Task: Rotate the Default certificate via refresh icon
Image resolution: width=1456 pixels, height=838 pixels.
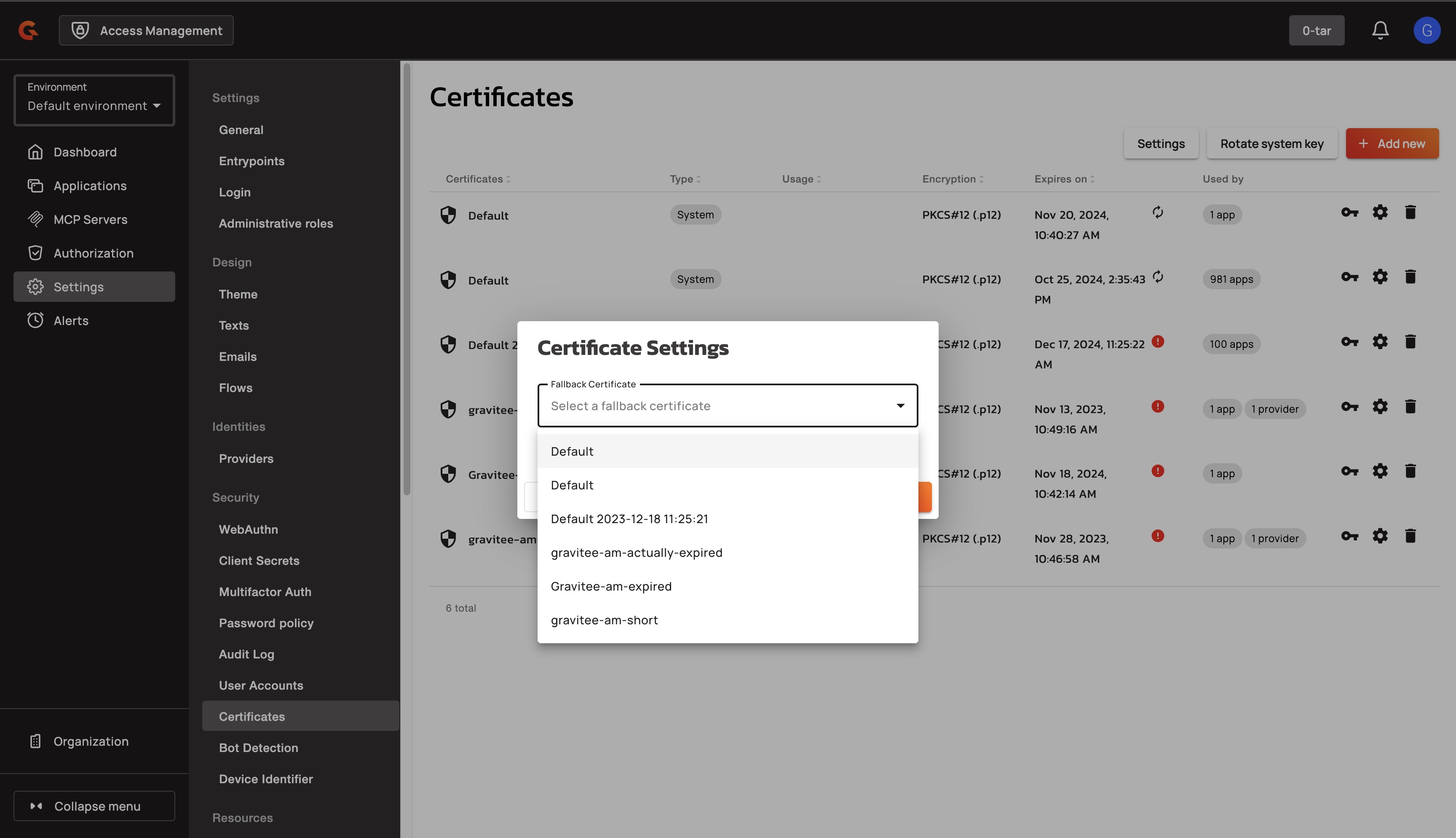Action: coord(1157,212)
